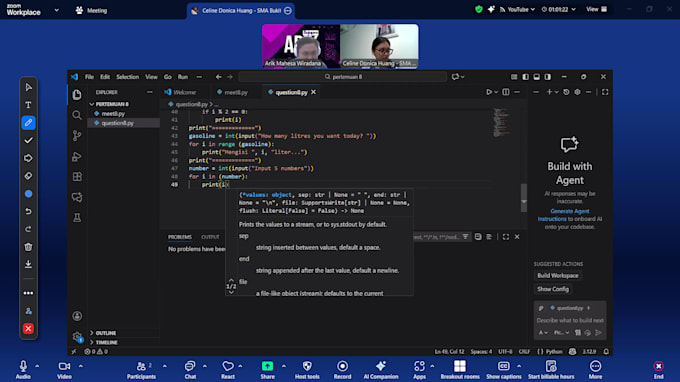This screenshot has width=680, height=382.
Task: Open VS Code Search view
Action: (77, 115)
